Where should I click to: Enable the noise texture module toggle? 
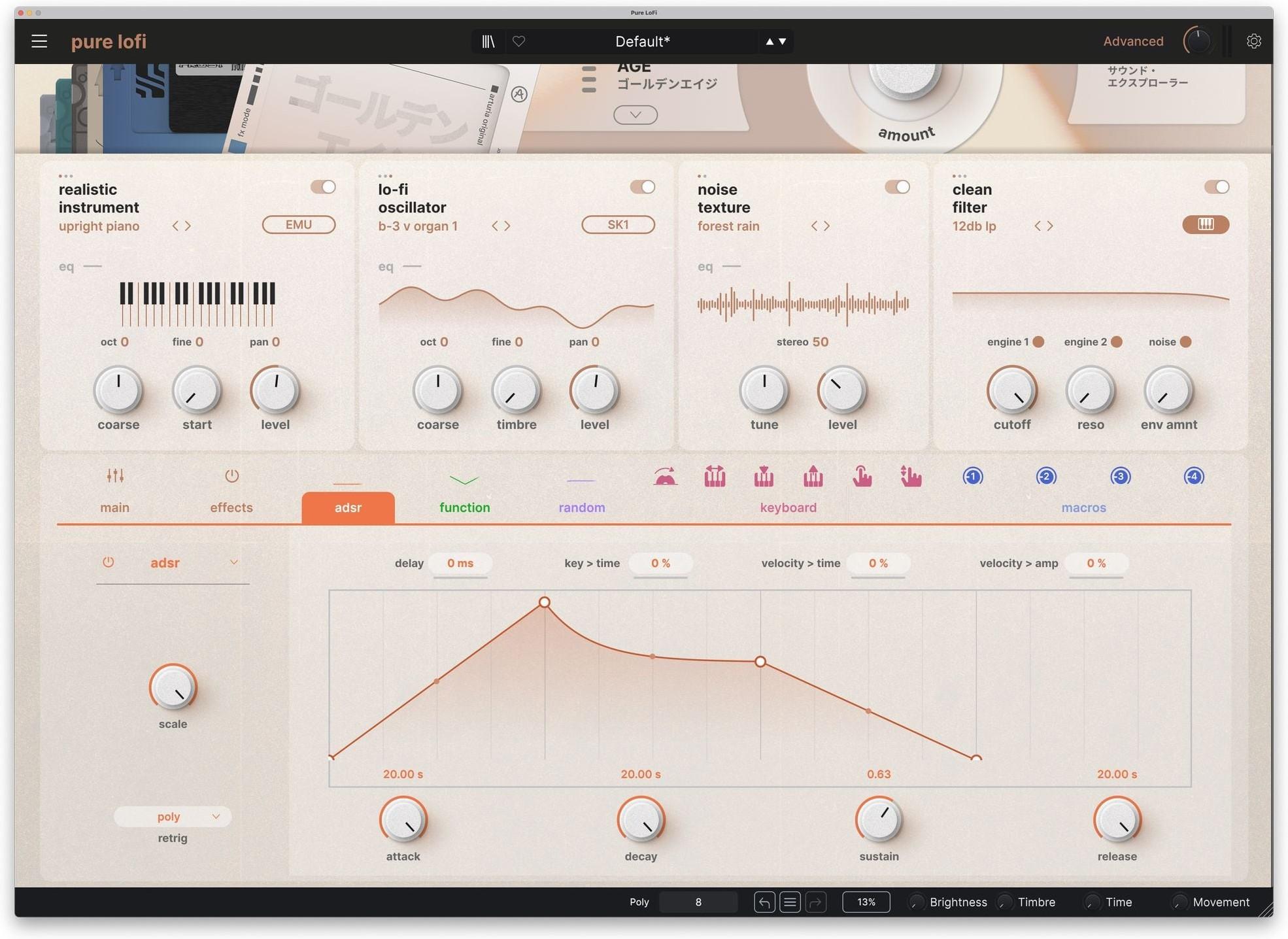(x=897, y=187)
